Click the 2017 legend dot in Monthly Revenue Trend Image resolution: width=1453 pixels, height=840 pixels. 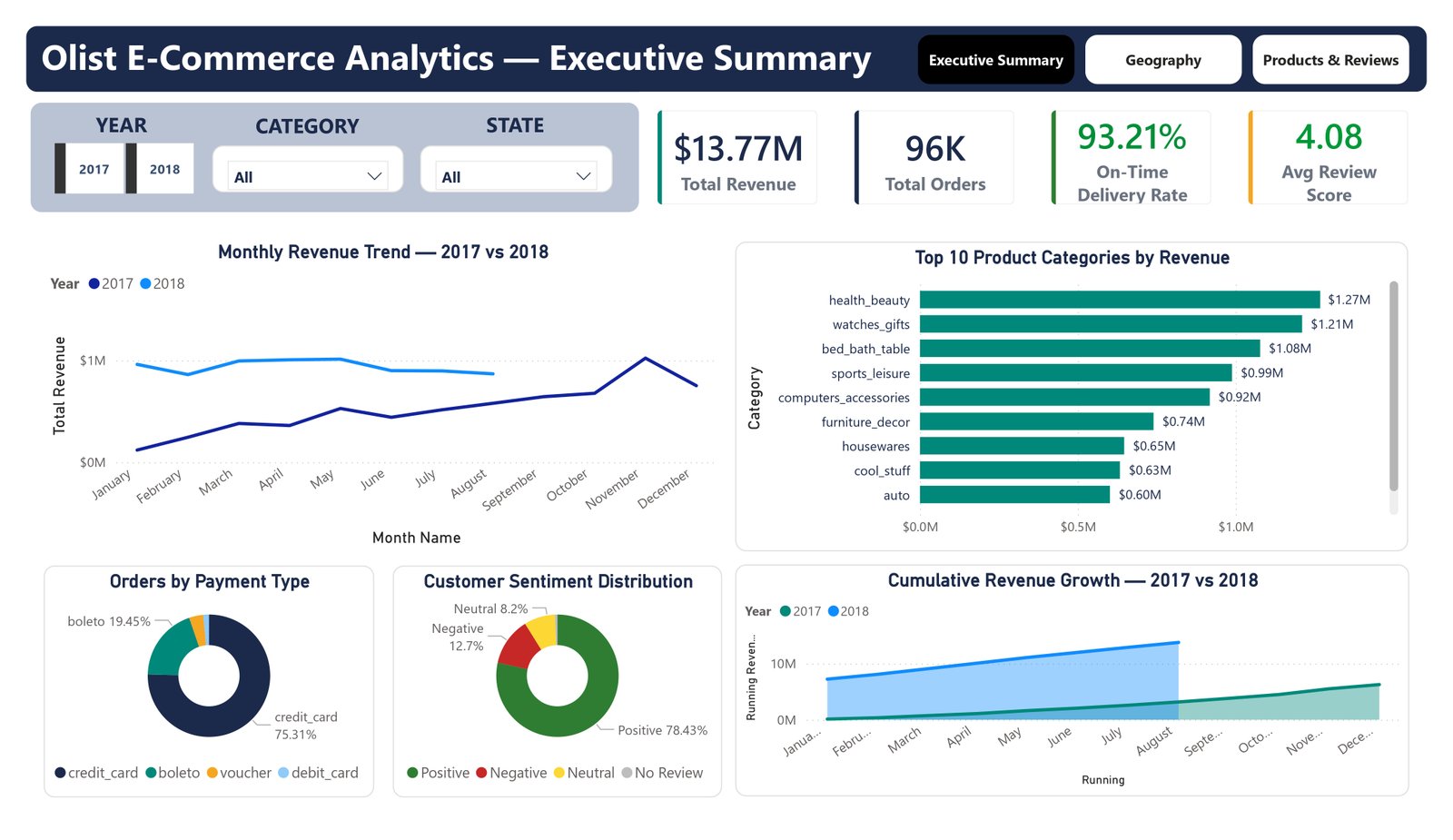[94, 284]
